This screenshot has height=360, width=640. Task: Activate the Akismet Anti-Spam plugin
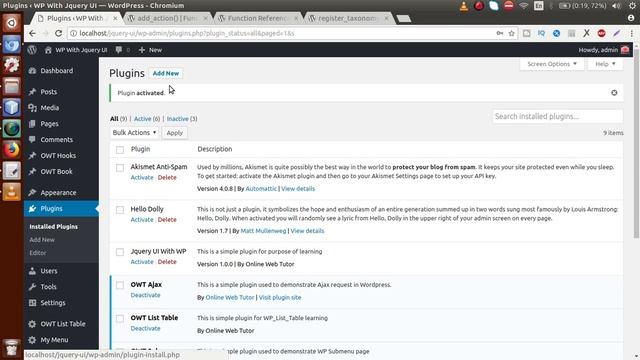142,178
